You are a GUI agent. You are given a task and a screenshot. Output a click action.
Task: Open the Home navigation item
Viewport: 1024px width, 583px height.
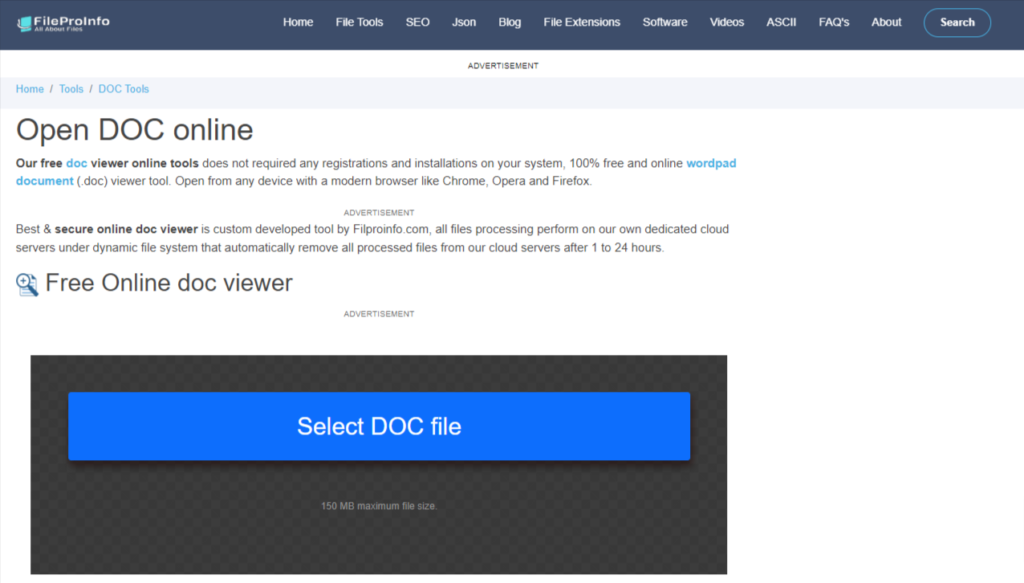click(297, 21)
